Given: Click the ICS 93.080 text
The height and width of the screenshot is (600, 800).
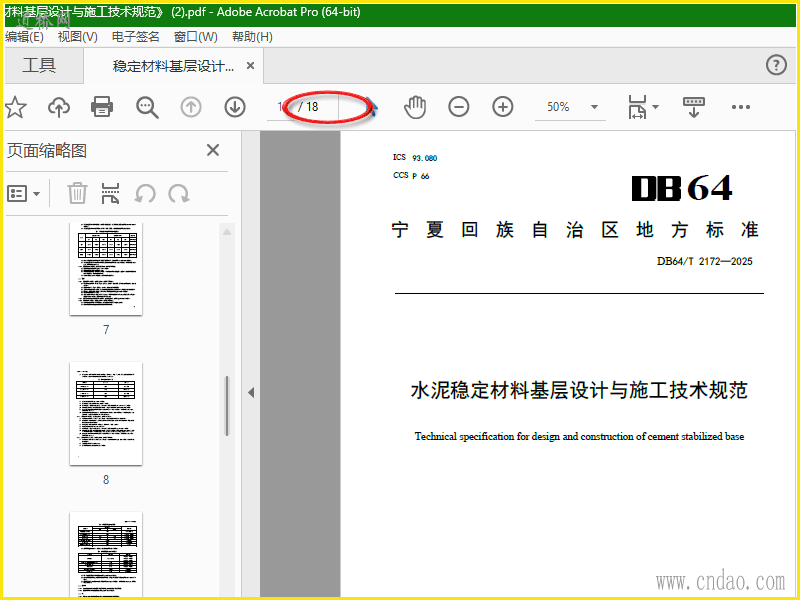Looking at the screenshot, I should pyautogui.click(x=415, y=158).
